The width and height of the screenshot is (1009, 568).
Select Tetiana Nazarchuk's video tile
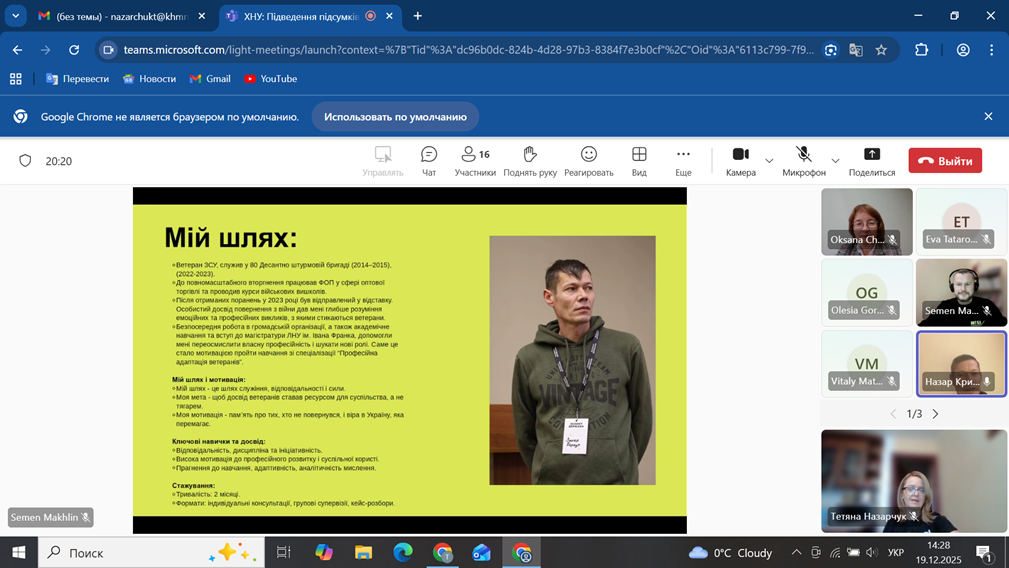(x=914, y=481)
